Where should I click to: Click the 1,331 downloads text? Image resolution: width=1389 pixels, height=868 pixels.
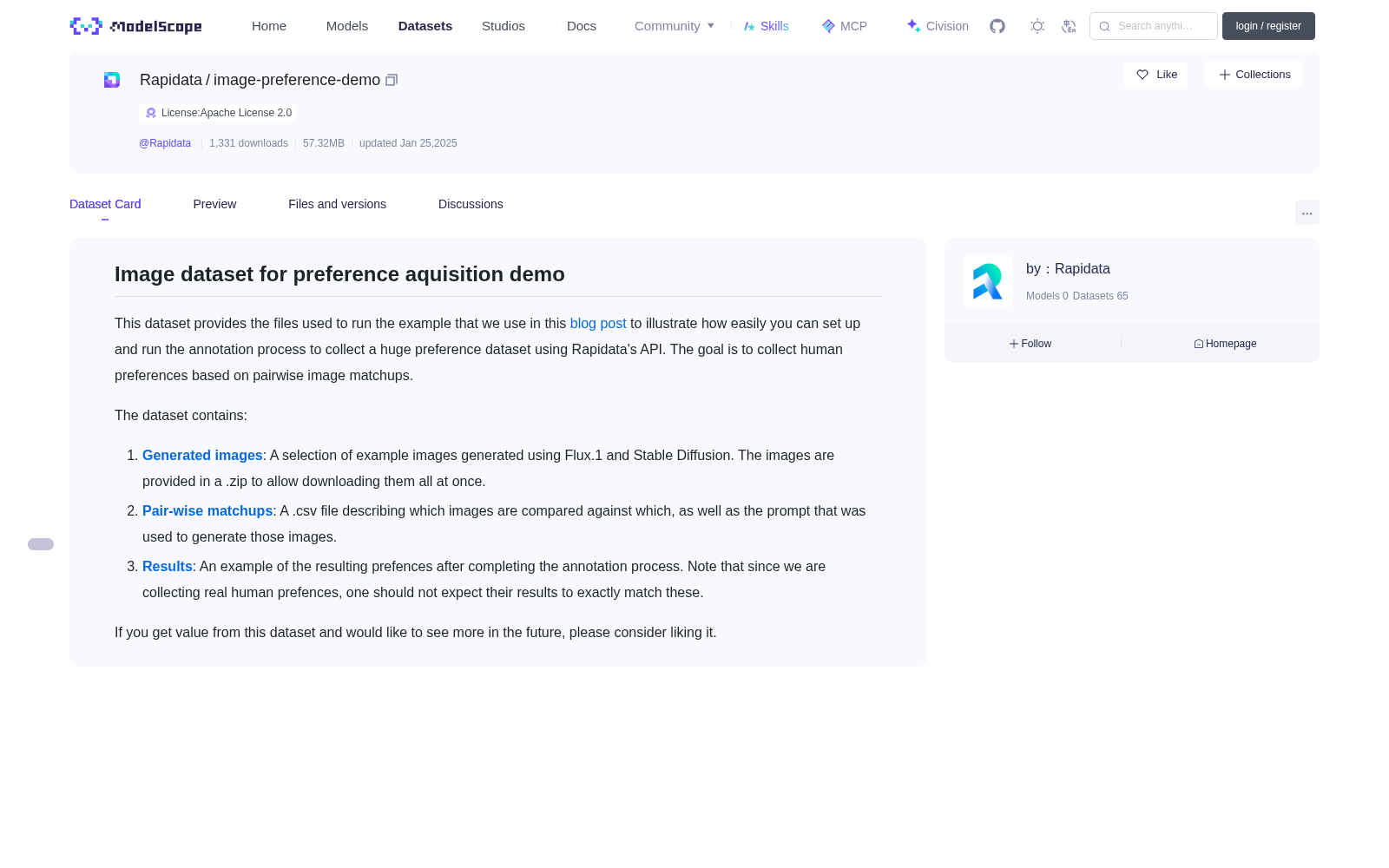tap(248, 143)
